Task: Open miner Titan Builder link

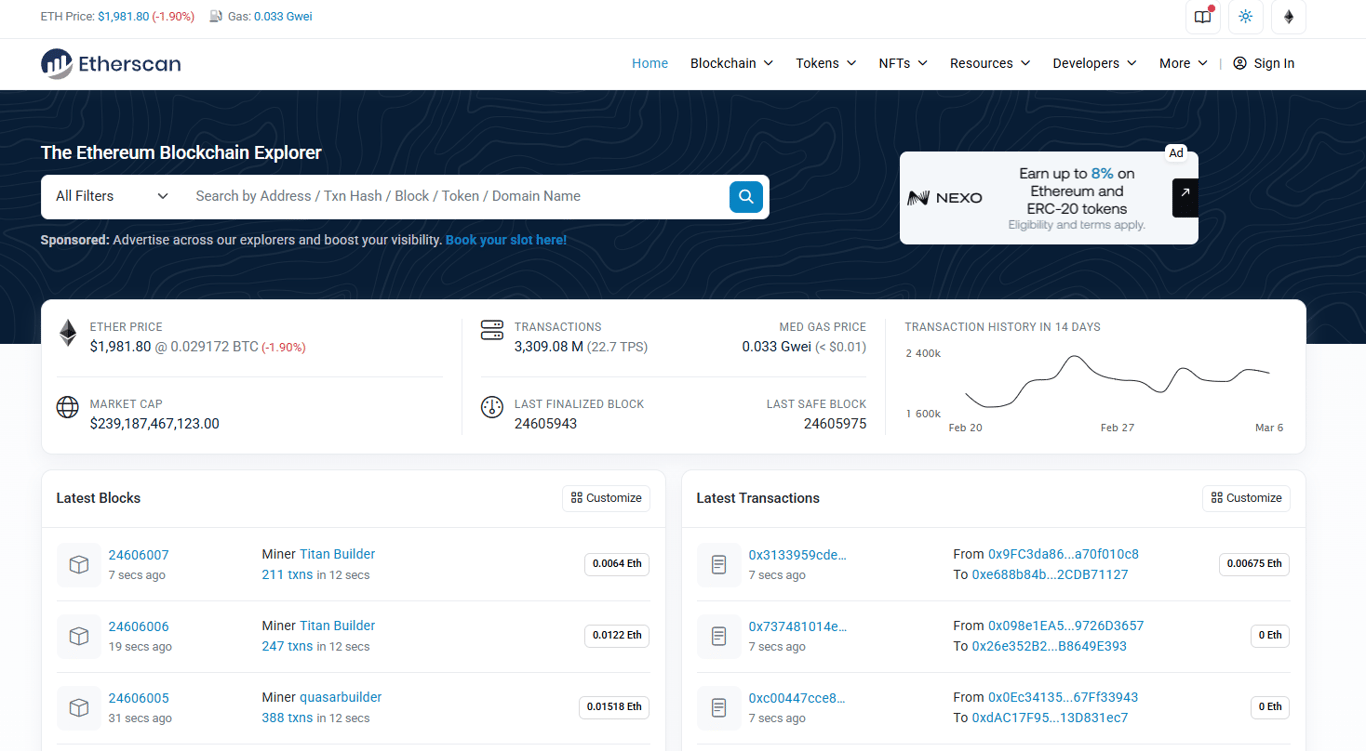Action: [337, 554]
